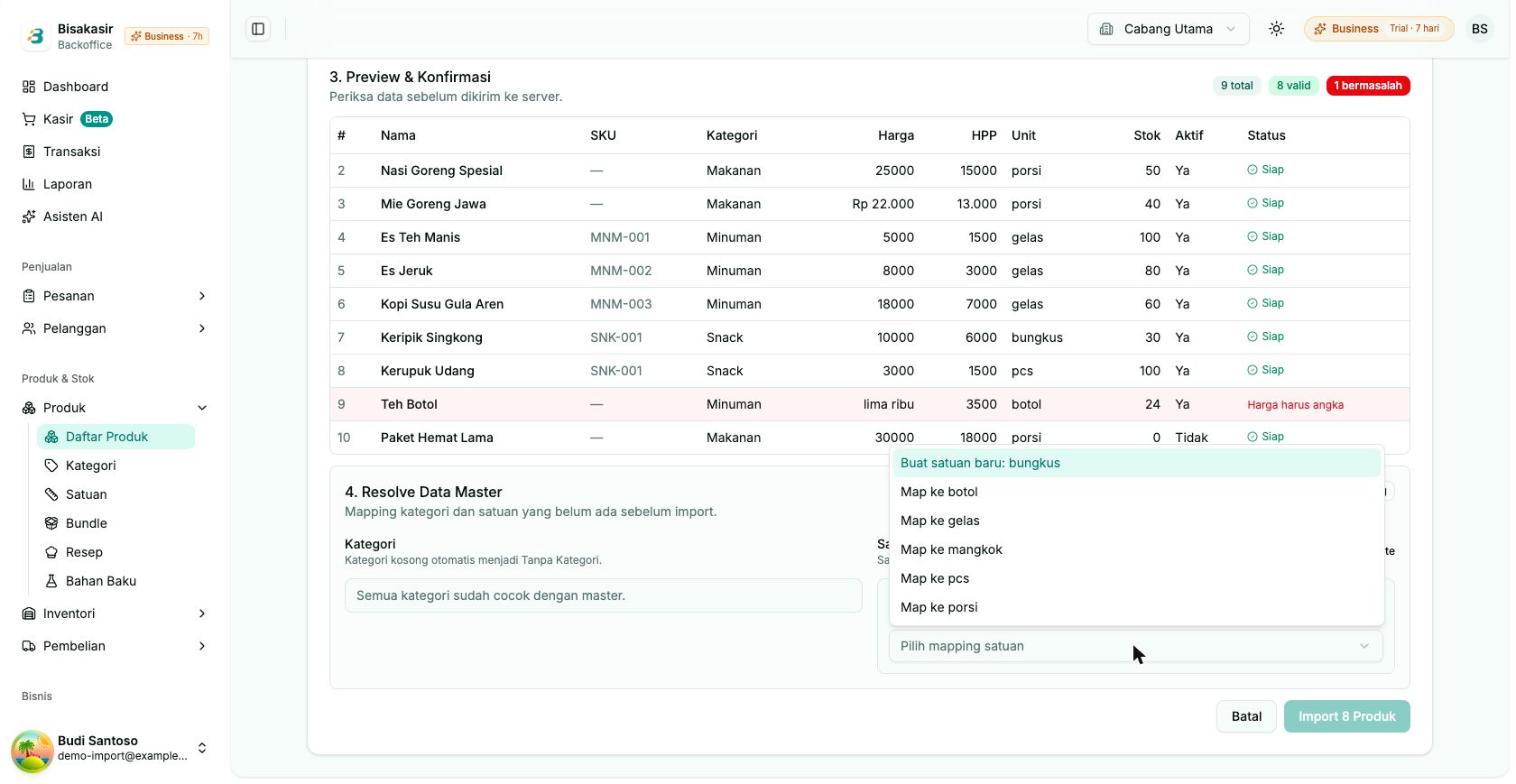Image resolution: width=1516 pixels, height=784 pixels.
Task: Go to Transaksi in the sidebar
Action: [x=115, y=152]
